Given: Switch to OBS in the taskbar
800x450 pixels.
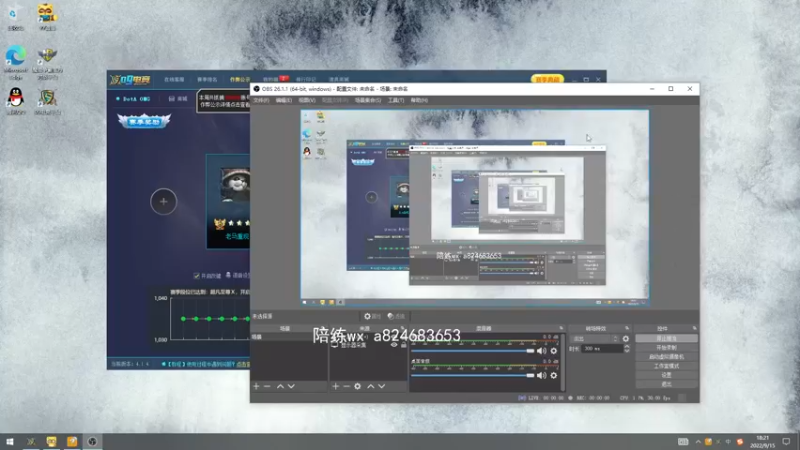Looking at the screenshot, I should 92,441.
